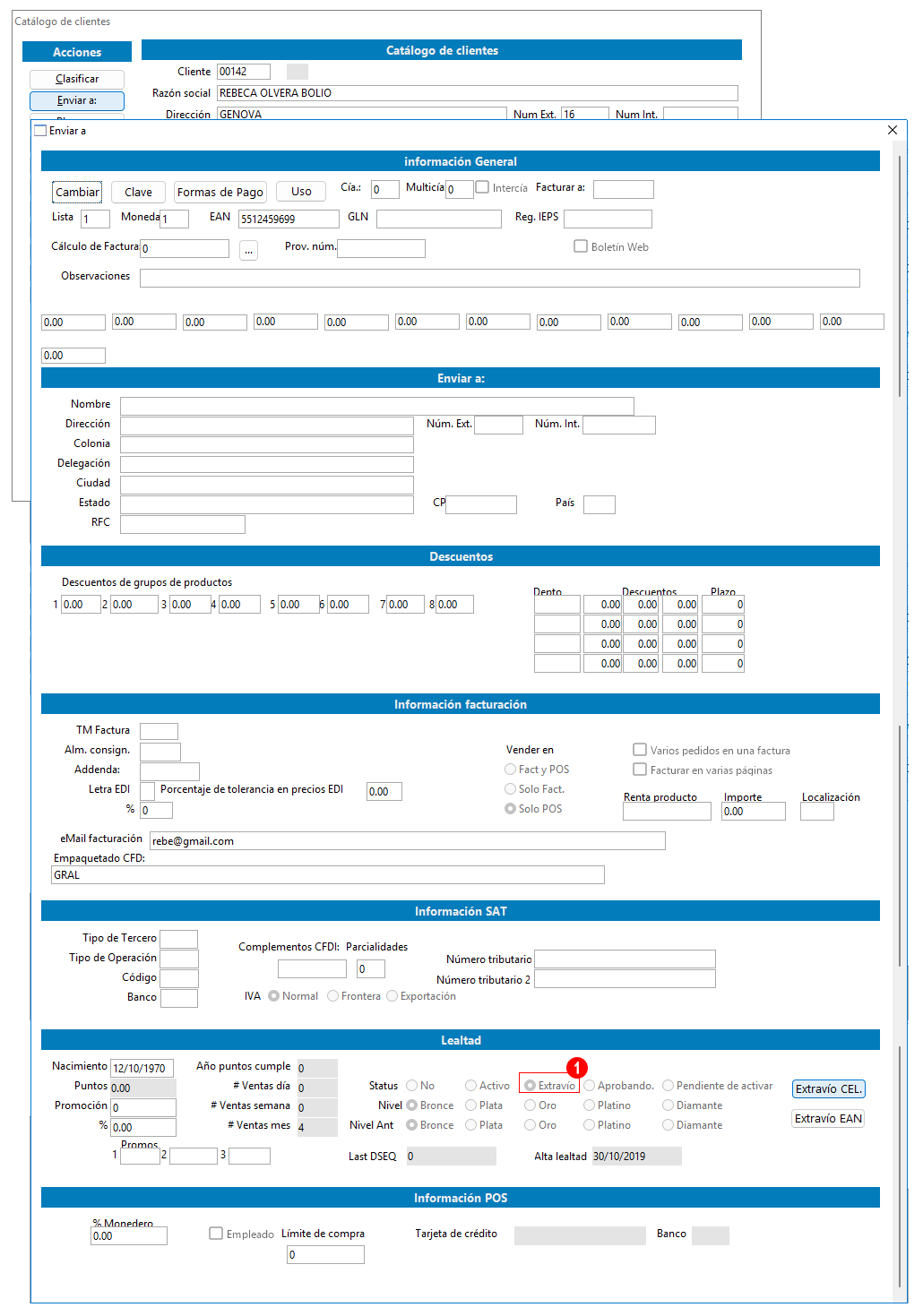The width and height of the screenshot is (923, 1316).
Task: Click the Observaciones text field
Action: [500, 278]
